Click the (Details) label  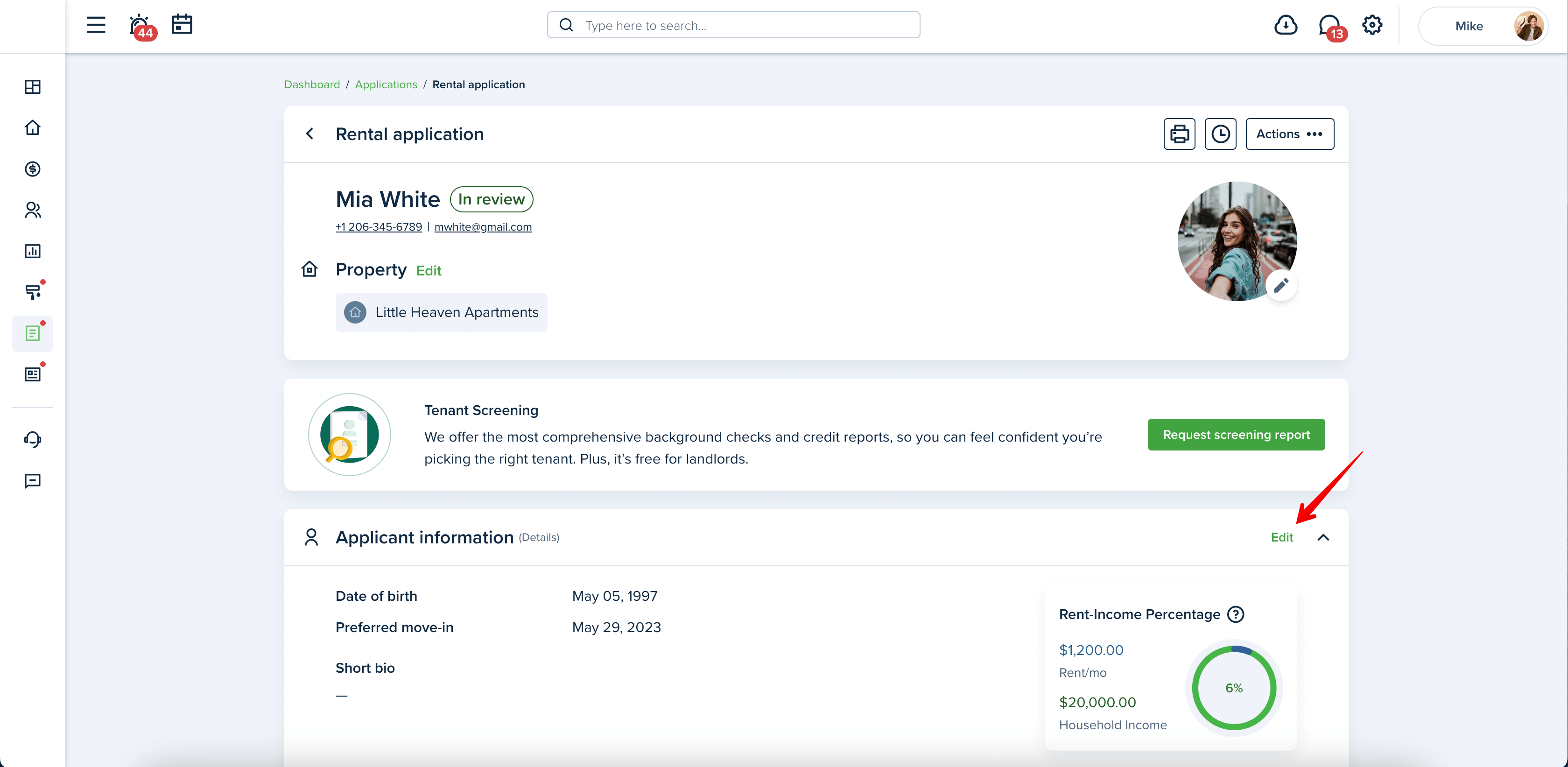[539, 537]
